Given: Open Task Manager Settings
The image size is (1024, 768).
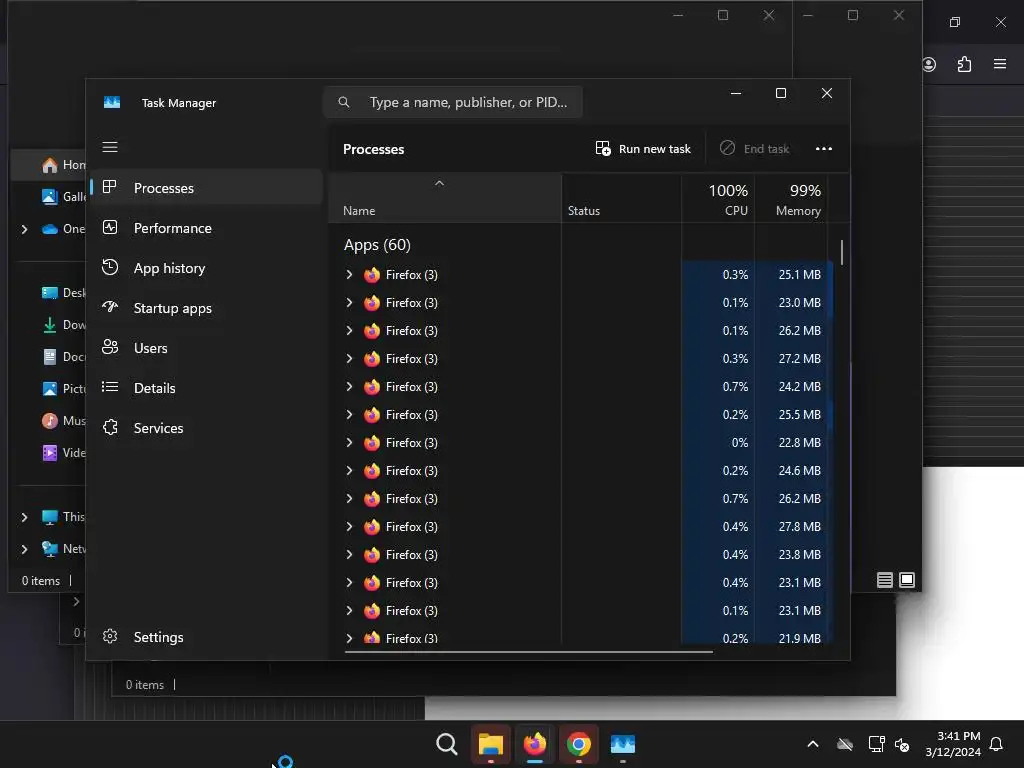Looking at the screenshot, I should point(206,637).
